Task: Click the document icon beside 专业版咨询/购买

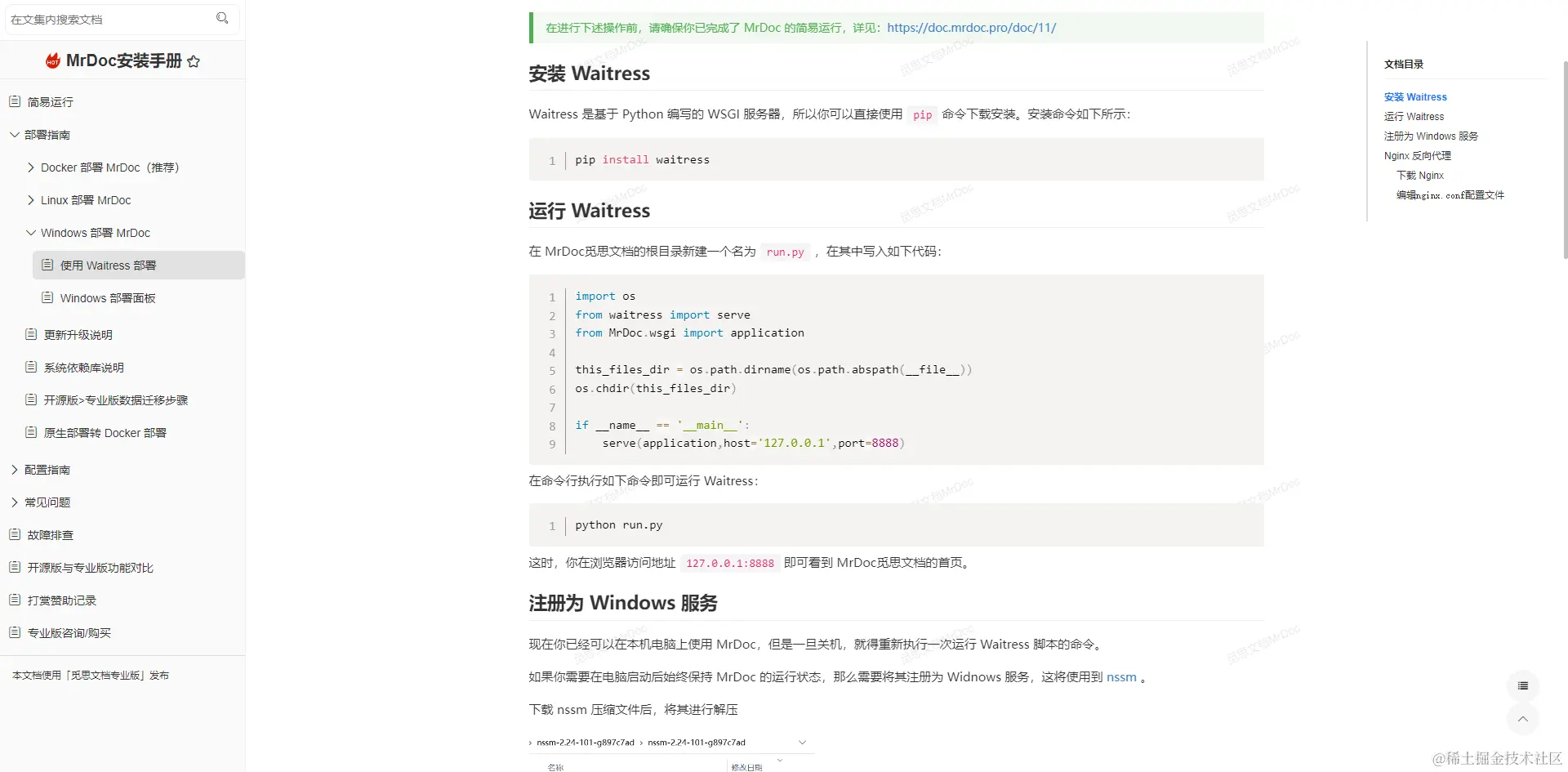Action: pyautogui.click(x=13, y=632)
